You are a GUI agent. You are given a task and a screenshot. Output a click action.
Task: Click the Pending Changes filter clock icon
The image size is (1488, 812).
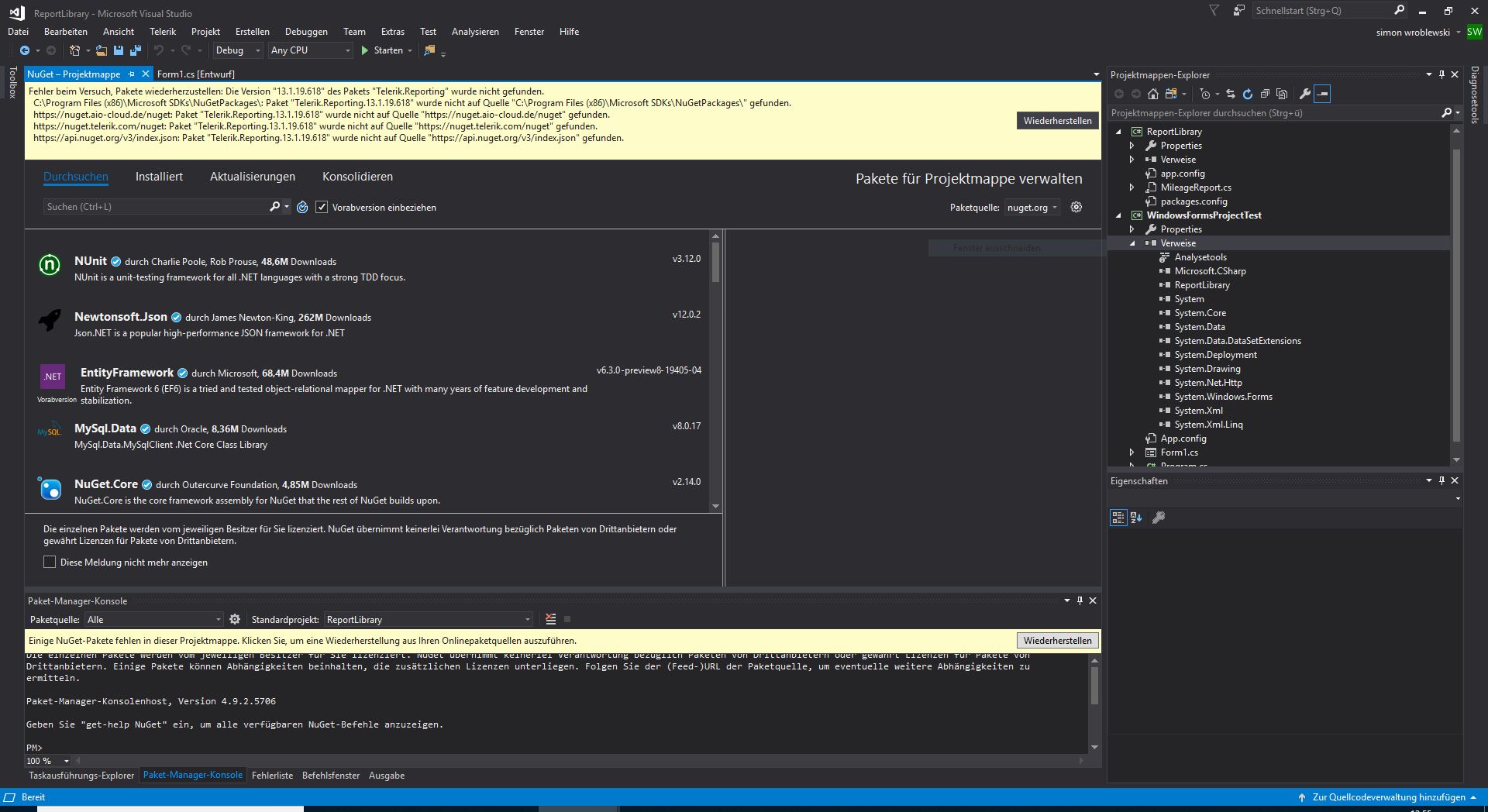1204,94
